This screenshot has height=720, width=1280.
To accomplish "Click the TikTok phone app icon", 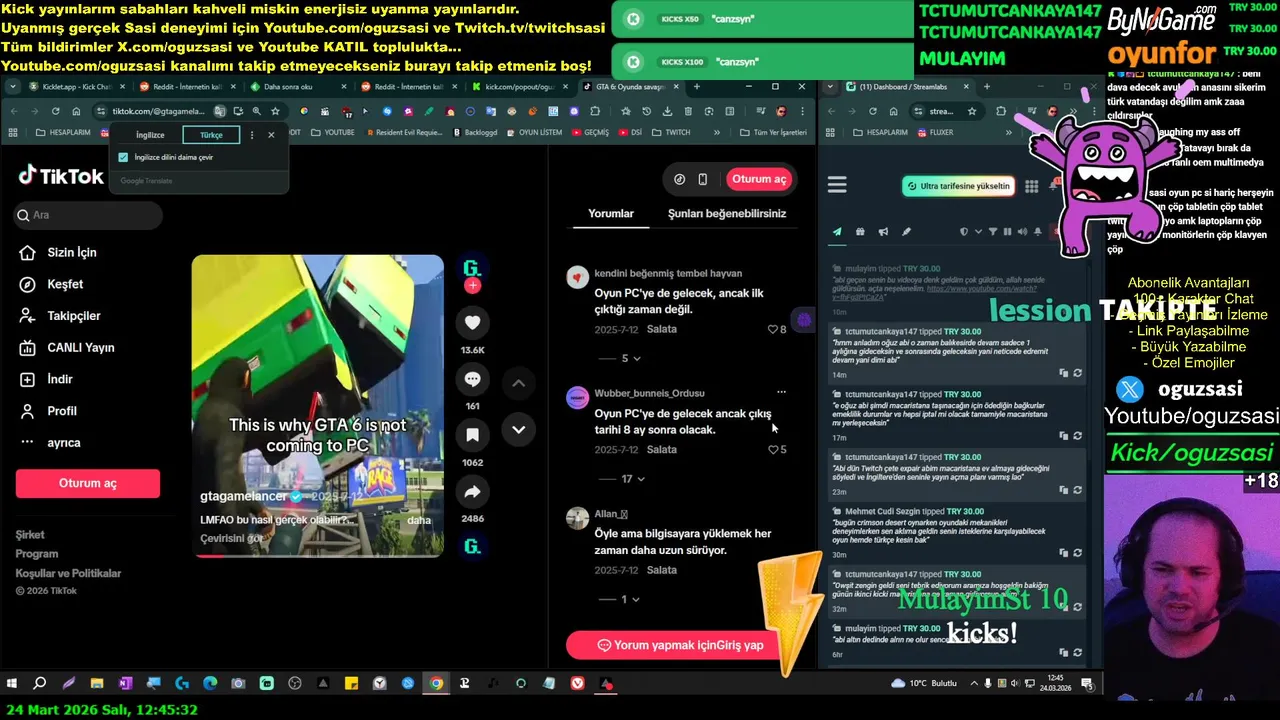I will point(703,179).
